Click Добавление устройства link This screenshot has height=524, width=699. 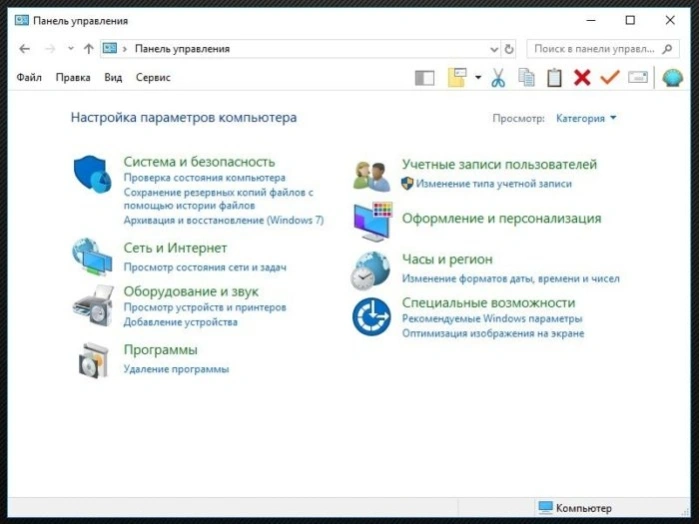click(x=181, y=322)
